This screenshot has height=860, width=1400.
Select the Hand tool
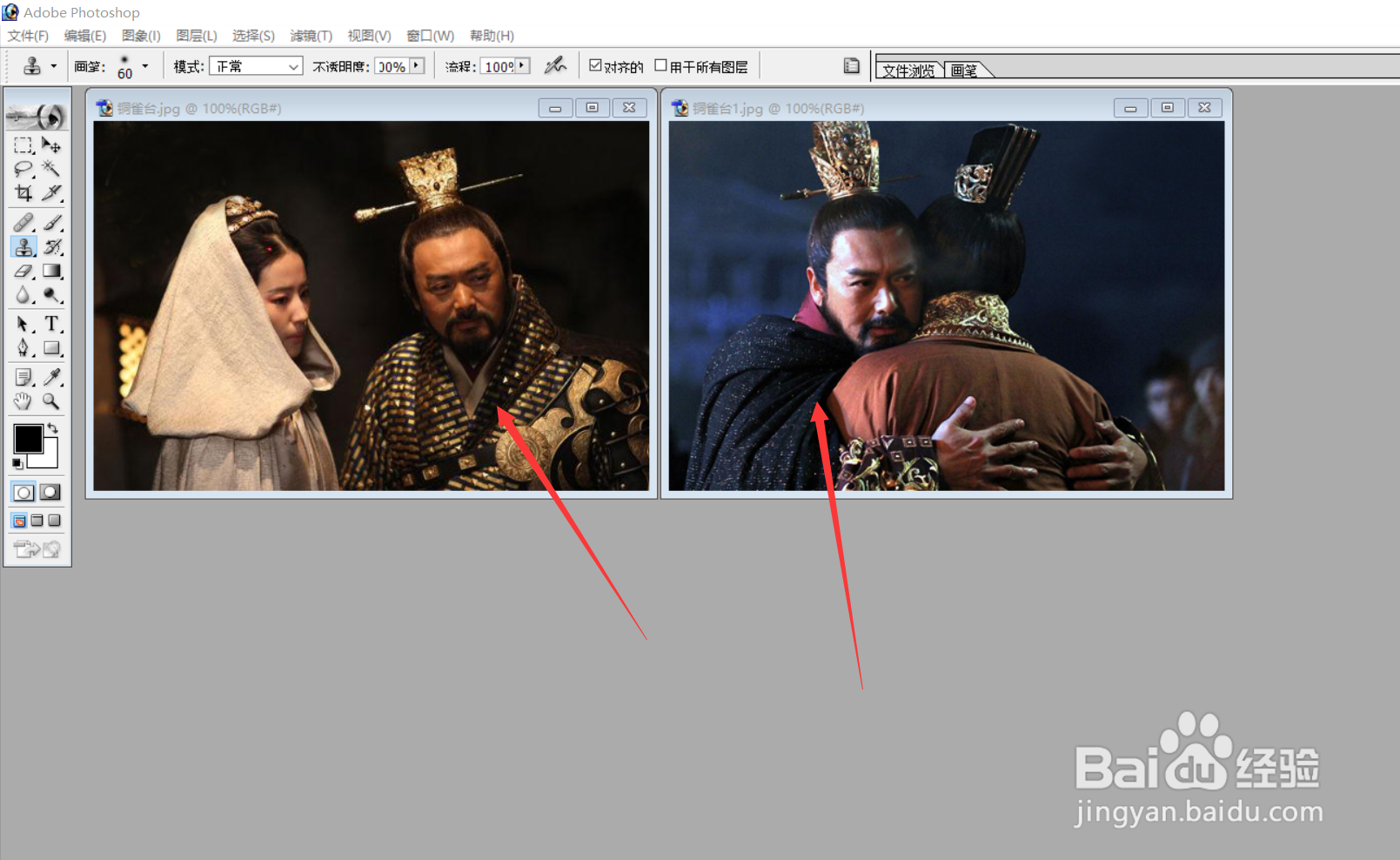(23, 401)
